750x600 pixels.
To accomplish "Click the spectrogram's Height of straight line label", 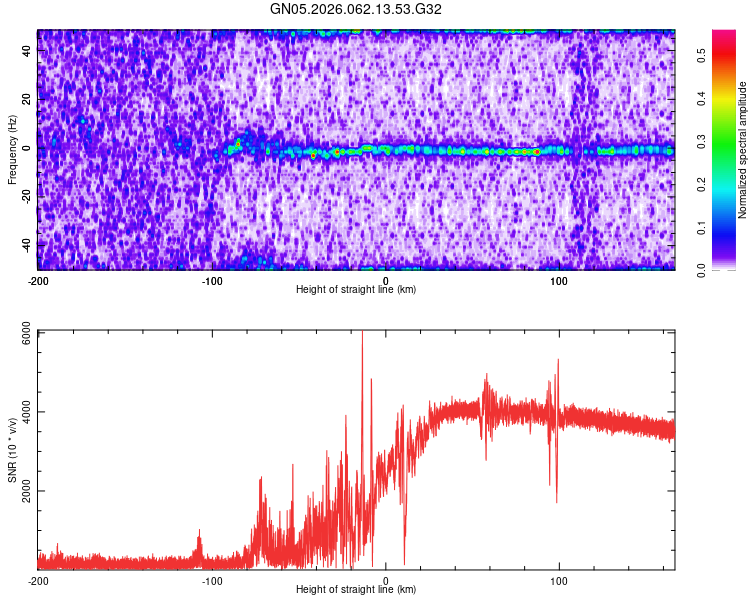I will (x=356, y=289).
